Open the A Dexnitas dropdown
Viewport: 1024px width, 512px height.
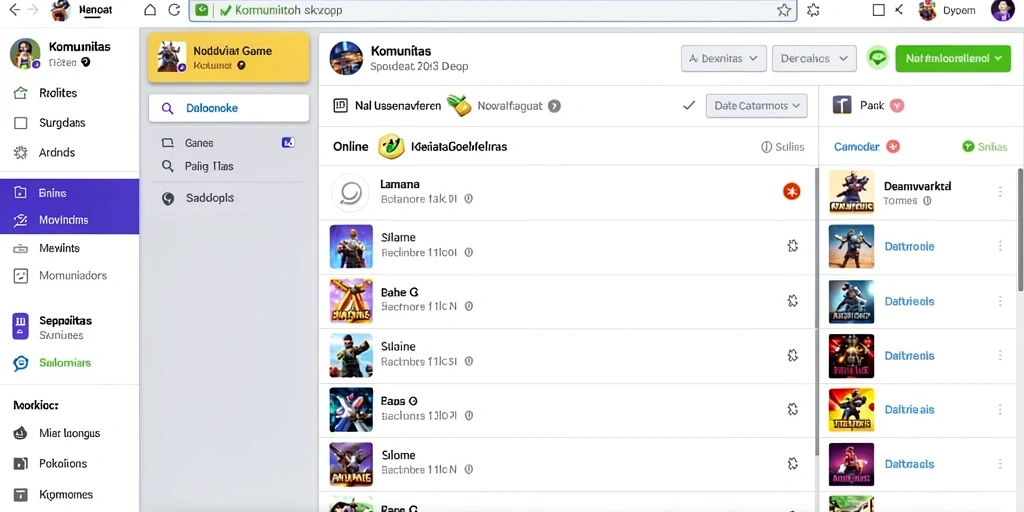(724, 58)
